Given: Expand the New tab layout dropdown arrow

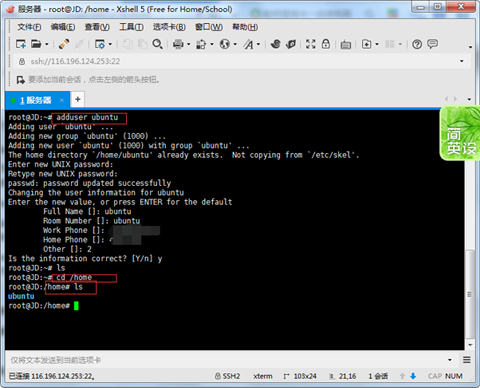Looking at the screenshot, I should tap(377, 44).
